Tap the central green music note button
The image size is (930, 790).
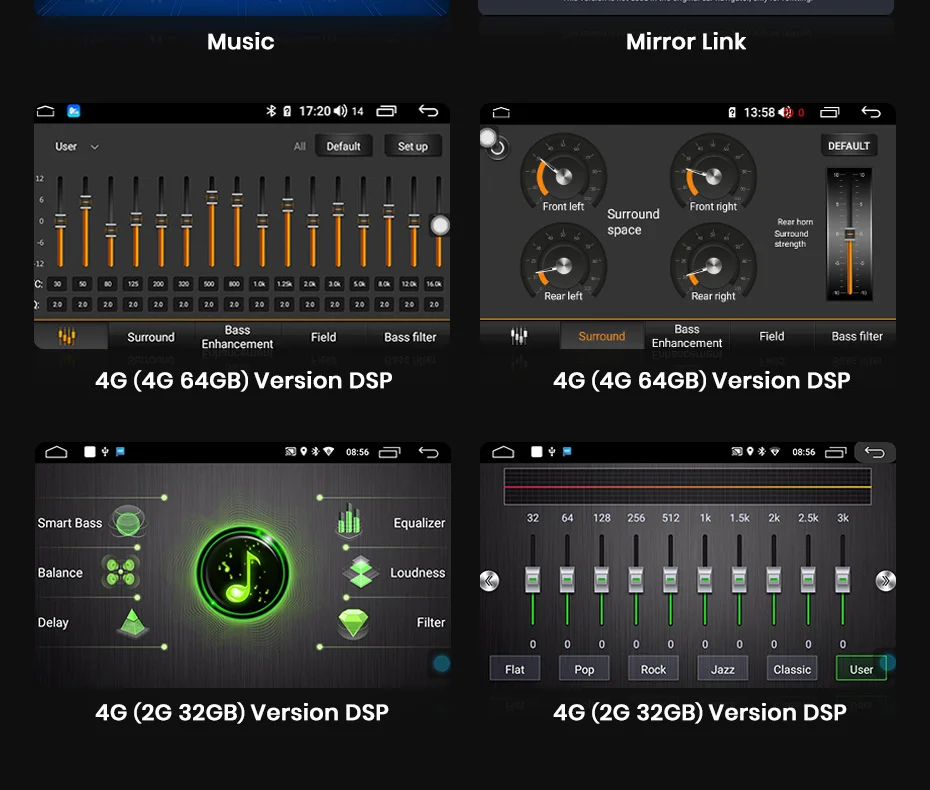click(x=243, y=573)
